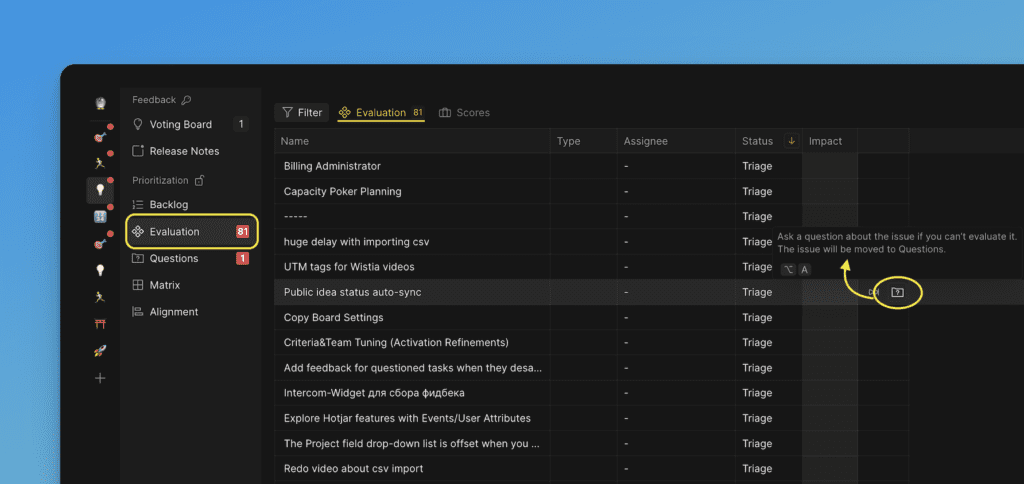Click the ask-question icon on the highlighted row
Viewport: 1024px width, 484px height.
point(897,292)
